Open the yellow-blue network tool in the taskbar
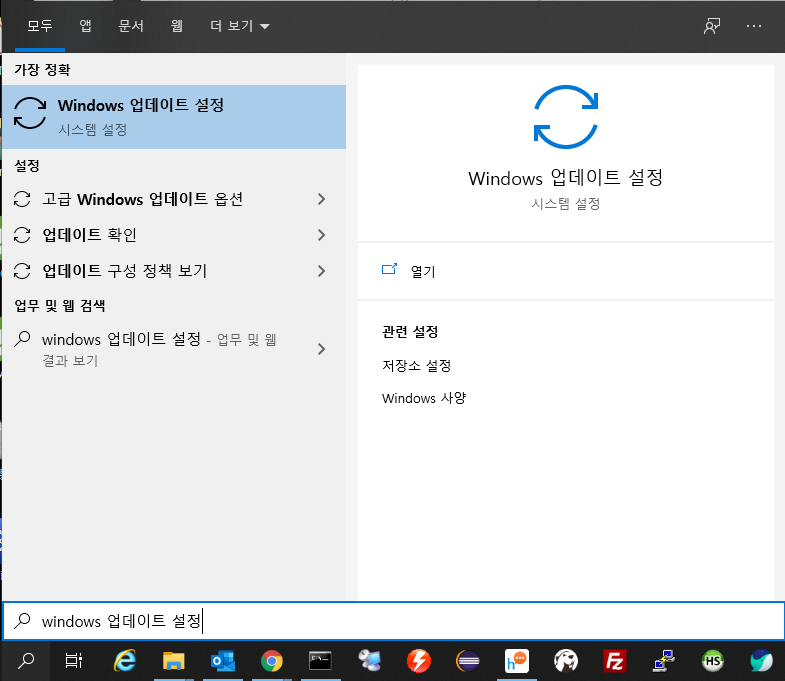Image resolution: width=785 pixels, height=681 pixels. pyautogui.click(x=664, y=661)
